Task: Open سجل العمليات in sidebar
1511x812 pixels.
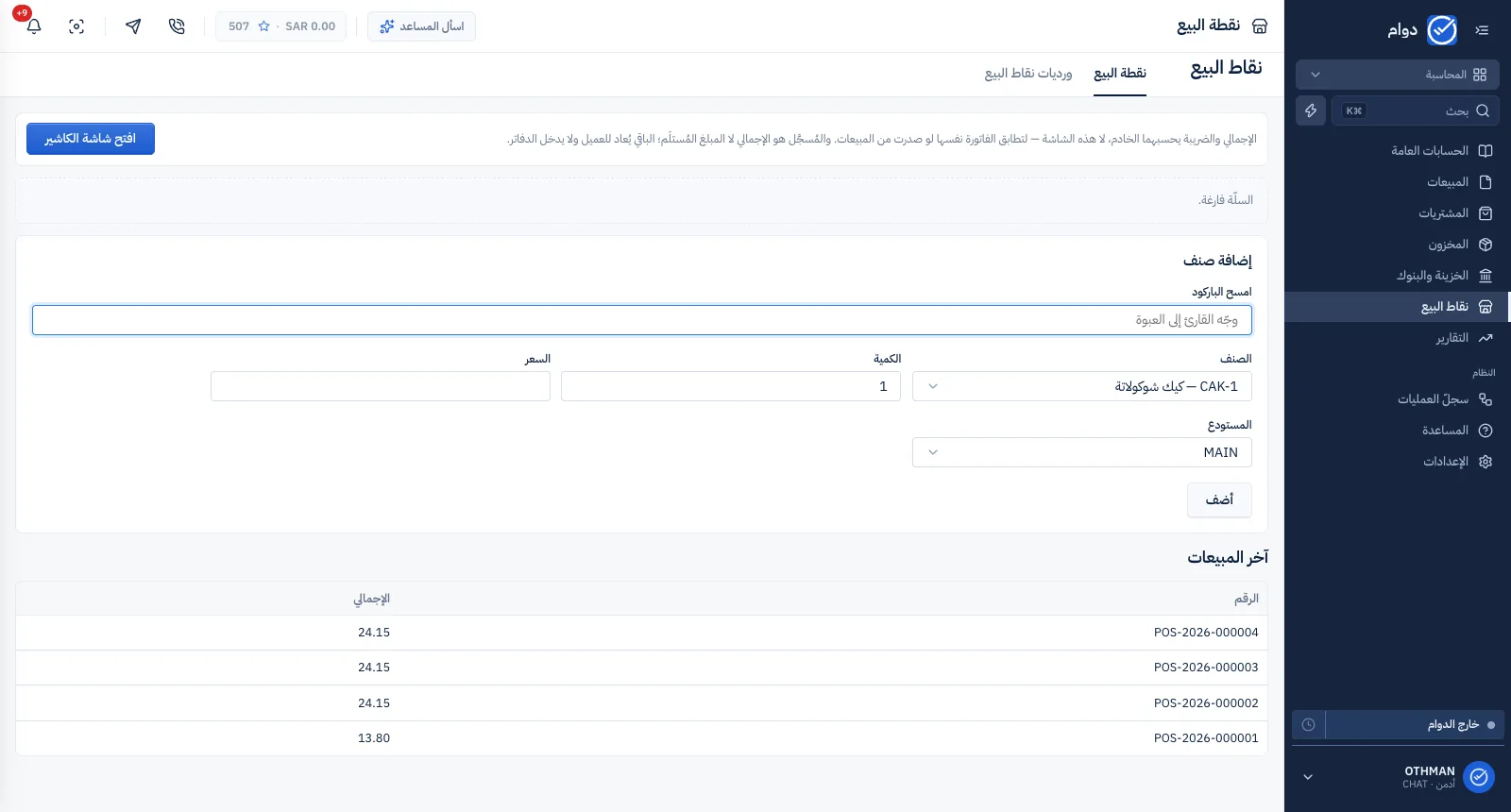Action: (1398, 399)
